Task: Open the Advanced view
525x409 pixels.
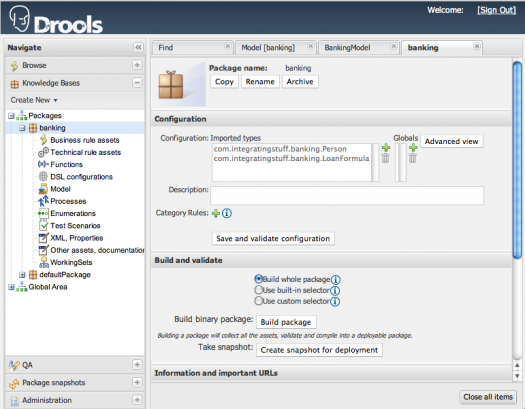Action: click(452, 141)
